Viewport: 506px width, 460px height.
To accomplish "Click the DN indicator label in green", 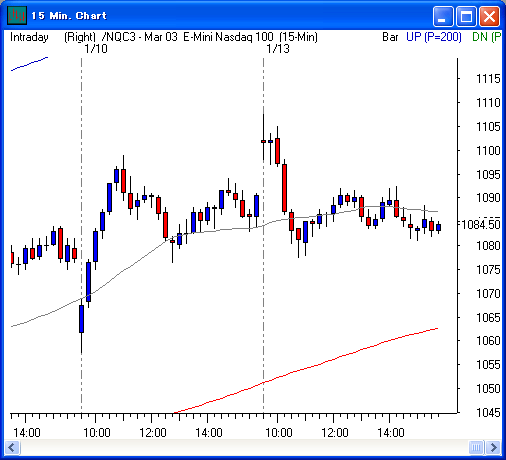I will point(487,37).
